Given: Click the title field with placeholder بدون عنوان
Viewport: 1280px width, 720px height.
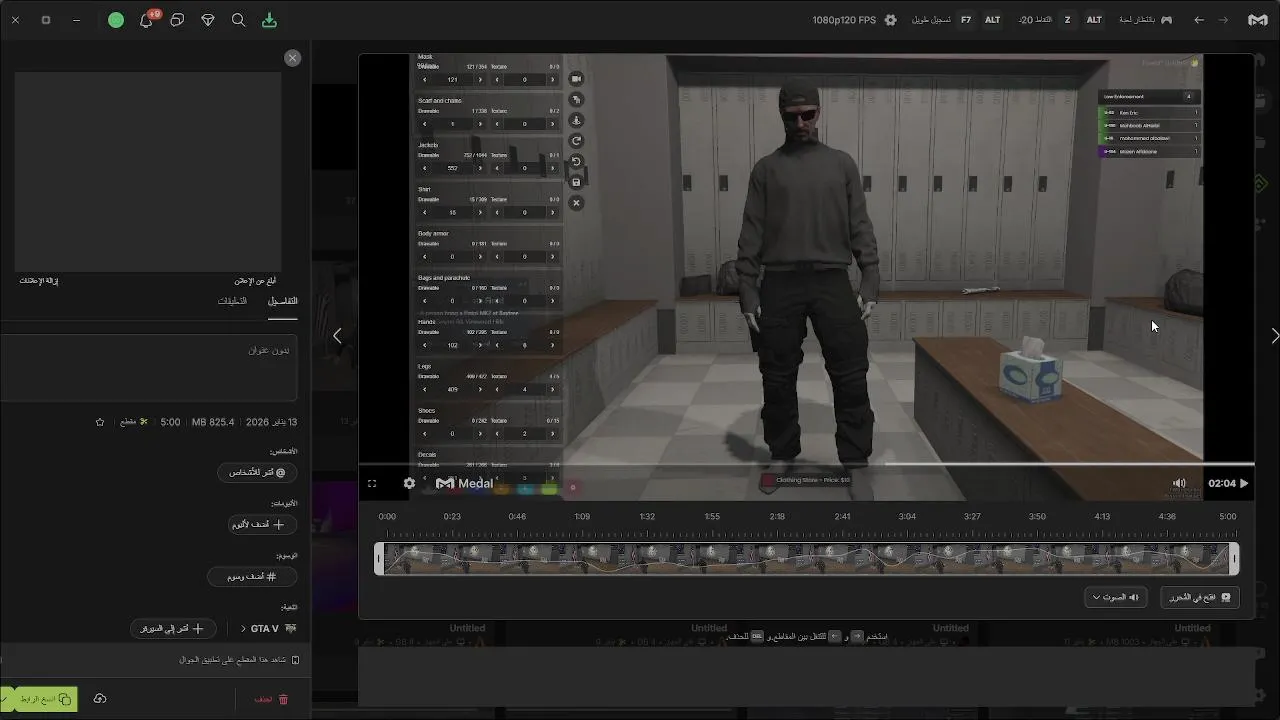Looking at the screenshot, I should tap(150, 367).
